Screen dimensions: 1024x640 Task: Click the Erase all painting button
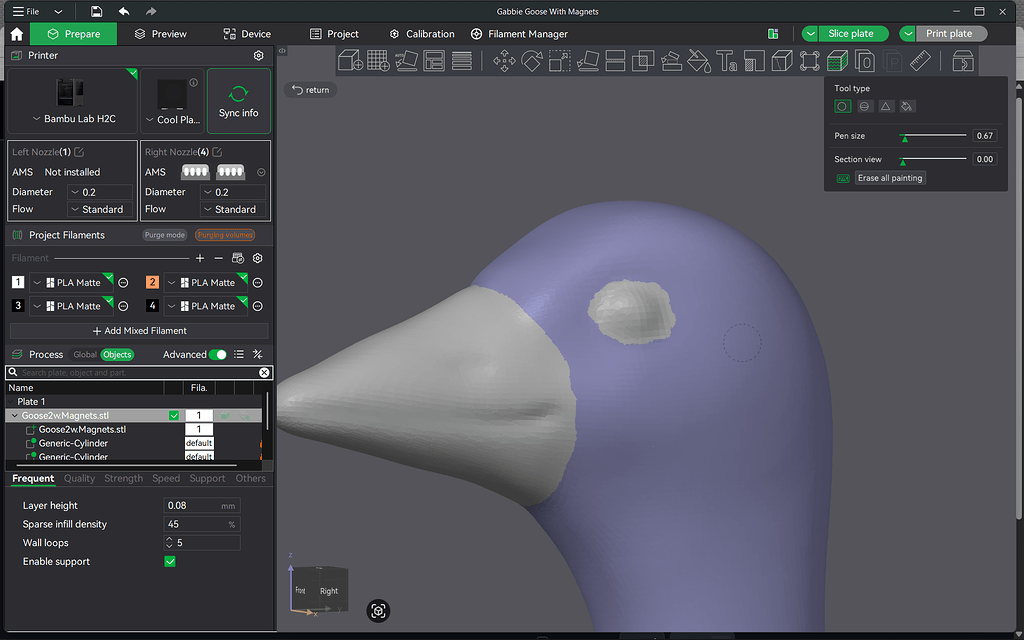tap(889, 178)
